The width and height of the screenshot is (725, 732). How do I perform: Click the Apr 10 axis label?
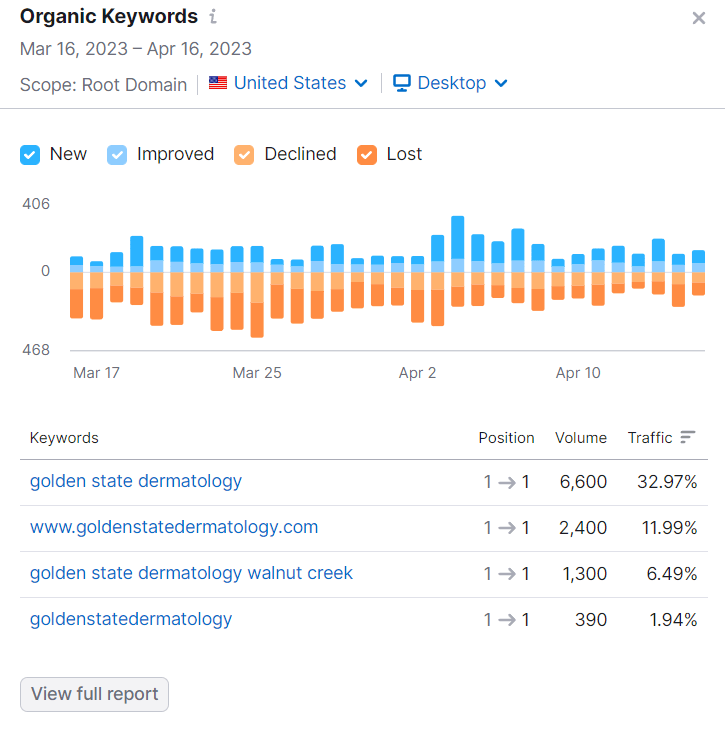578,373
